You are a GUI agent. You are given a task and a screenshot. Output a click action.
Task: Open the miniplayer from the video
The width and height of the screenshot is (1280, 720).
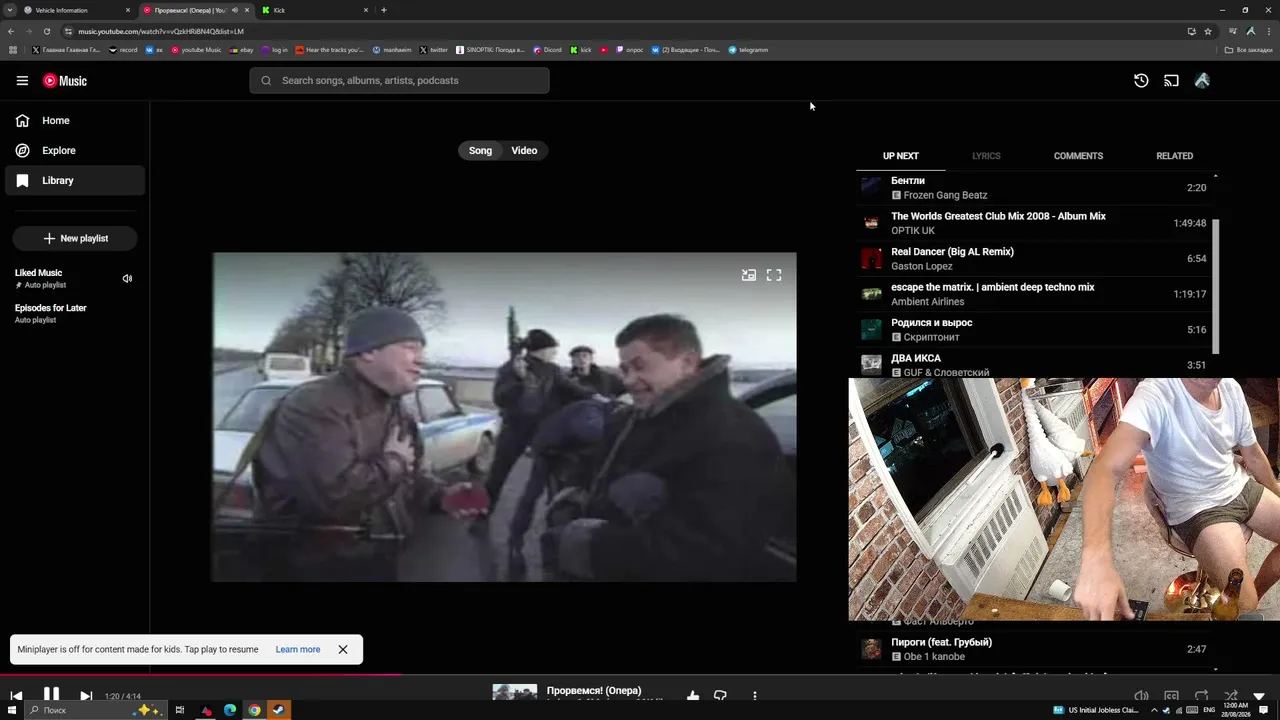(x=748, y=275)
